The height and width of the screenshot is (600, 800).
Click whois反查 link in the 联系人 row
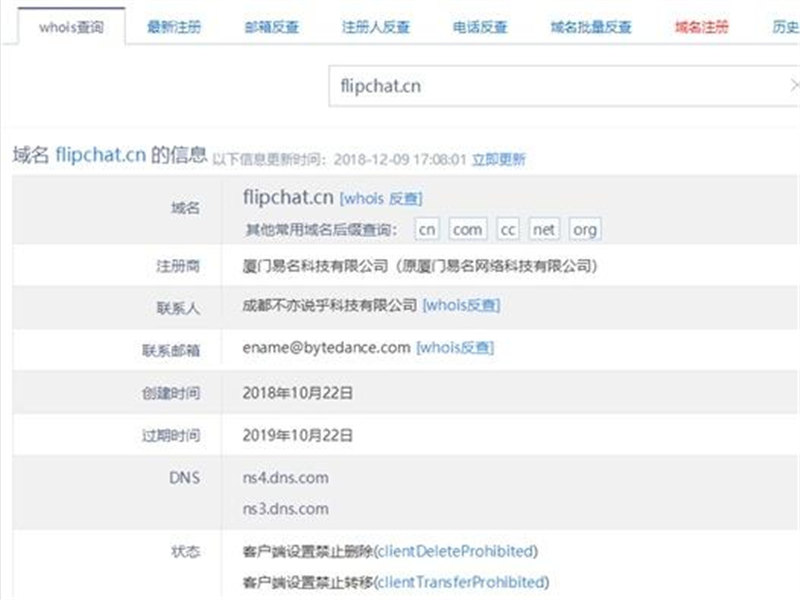pos(461,305)
